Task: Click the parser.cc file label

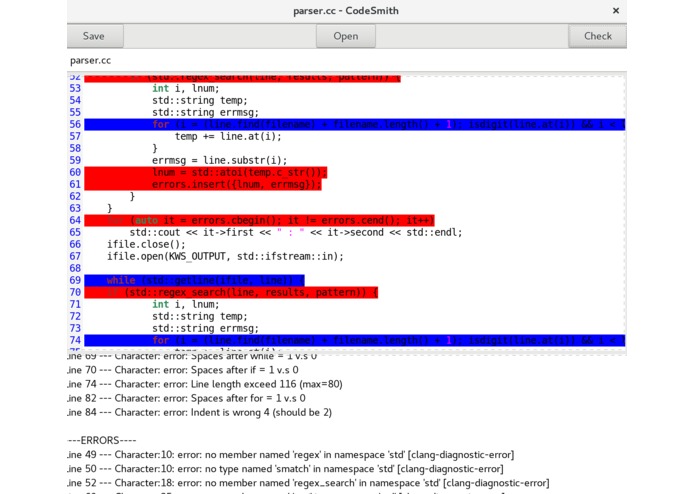Action: click(90, 60)
